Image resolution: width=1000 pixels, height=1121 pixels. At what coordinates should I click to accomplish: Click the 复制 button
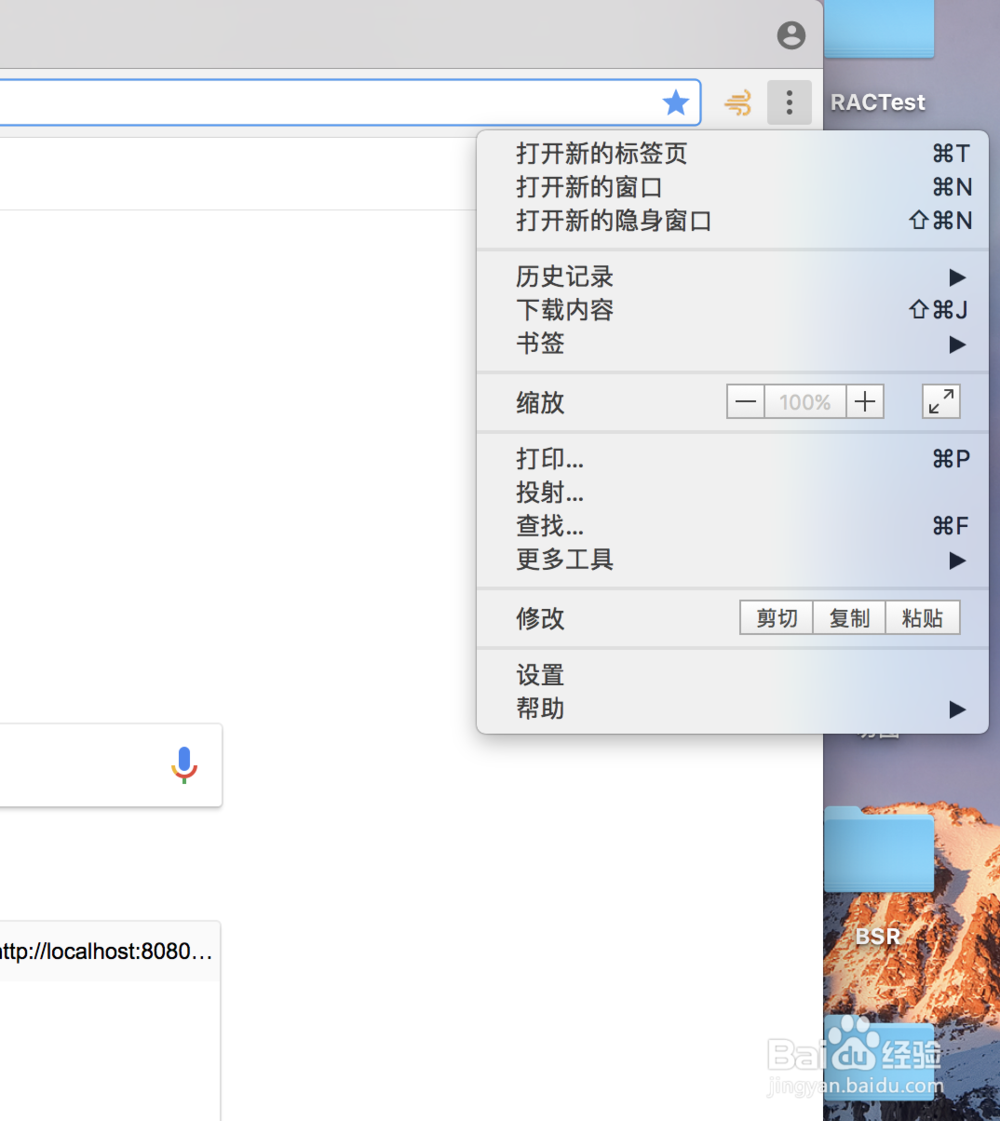(x=849, y=618)
